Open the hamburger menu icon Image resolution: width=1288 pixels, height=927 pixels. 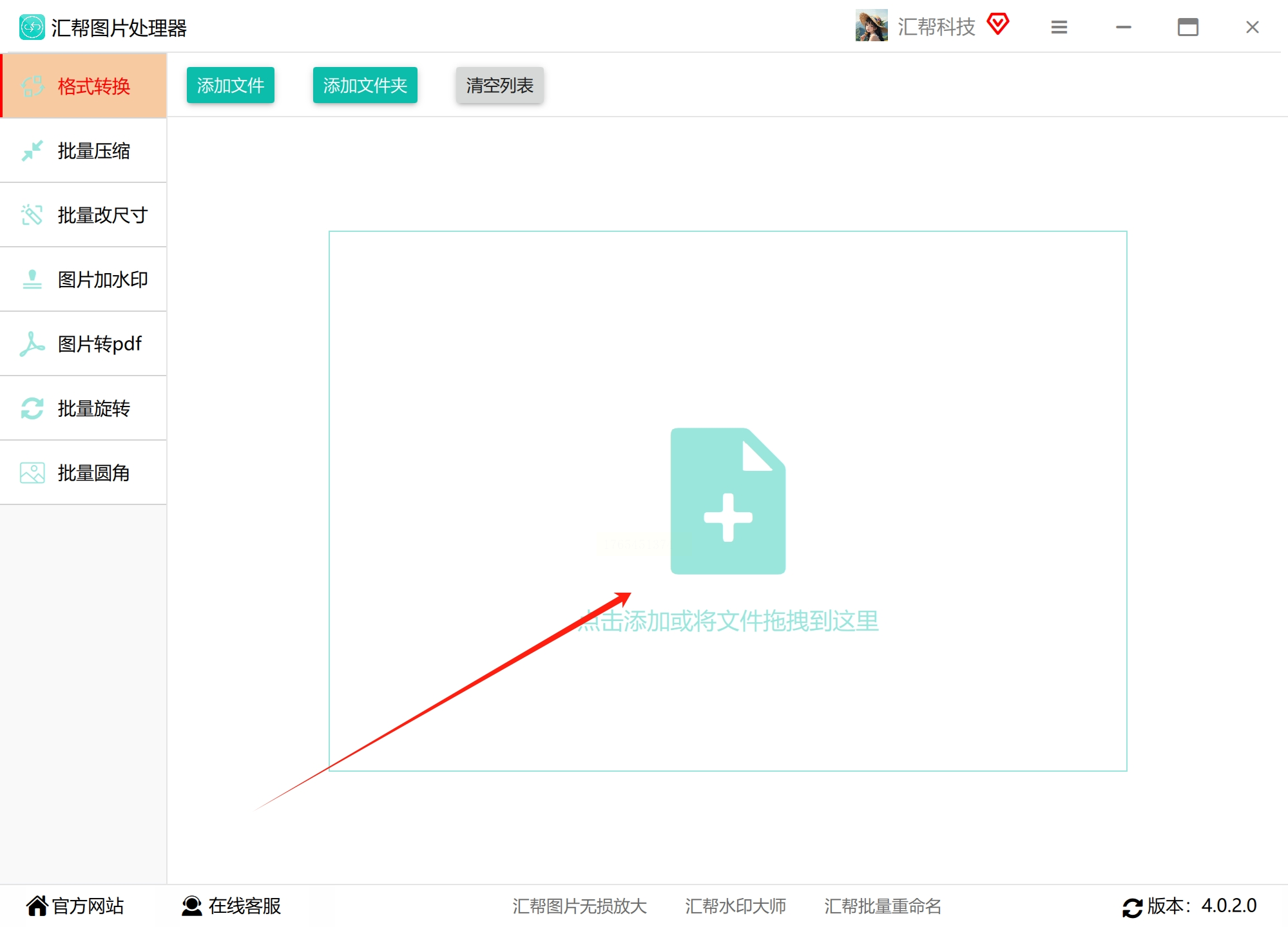pos(1059,27)
